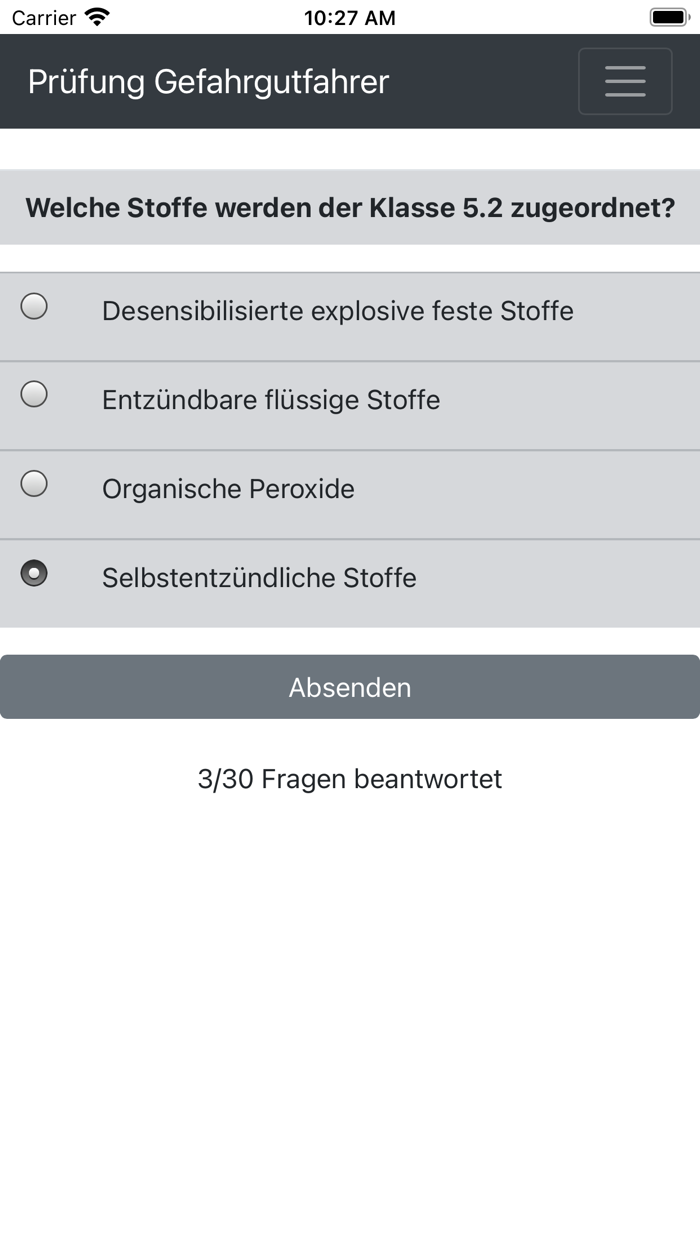The width and height of the screenshot is (700, 1244).
Task: Click the battery indicator icon
Action: pyautogui.click(x=668, y=16)
